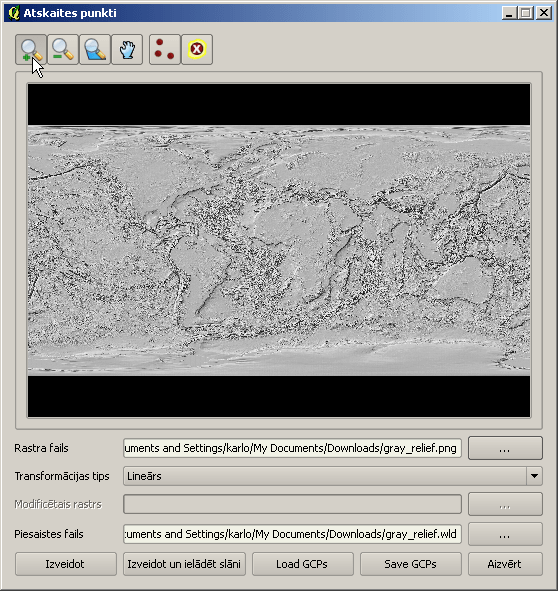This screenshot has width=558, height=591.
Task: Click browse button next to Modificētais rastrs
Action: (505, 504)
